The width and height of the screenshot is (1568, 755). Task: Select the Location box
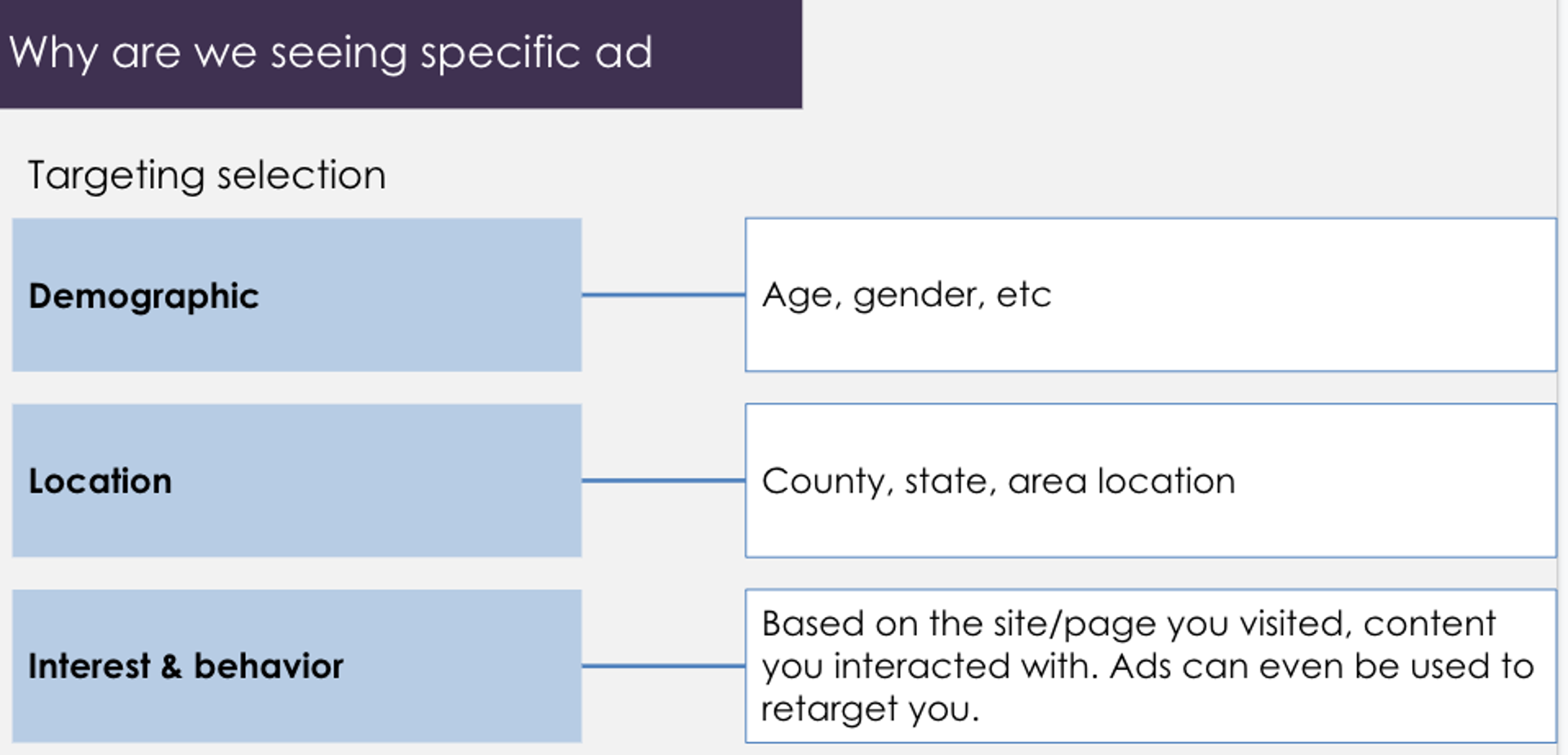pyautogui.click(x=296, y=480)
